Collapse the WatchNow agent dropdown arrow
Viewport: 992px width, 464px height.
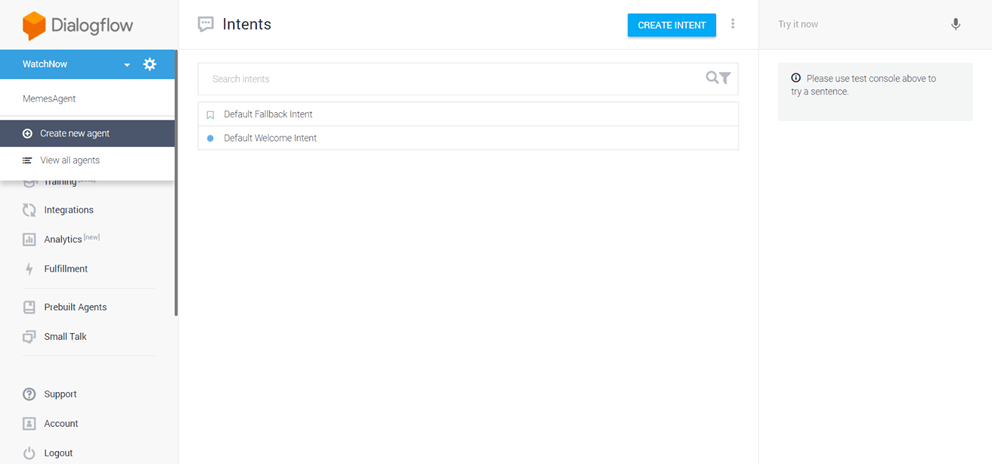coord(127,65)
